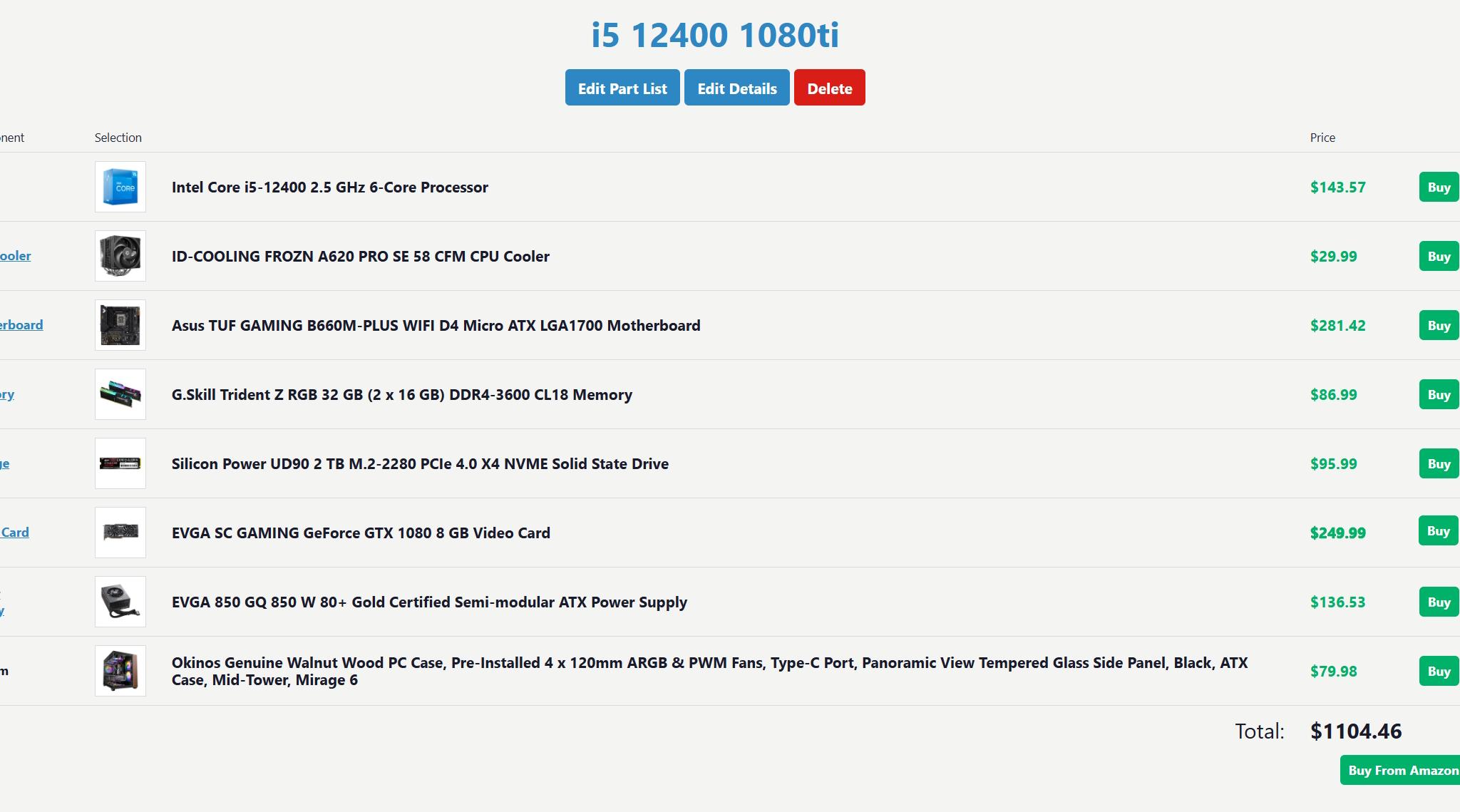1460x812 pixels.
Task: Open the Okinos case thumbnail image
Action: pyautogui.click(x=120, y=671)
